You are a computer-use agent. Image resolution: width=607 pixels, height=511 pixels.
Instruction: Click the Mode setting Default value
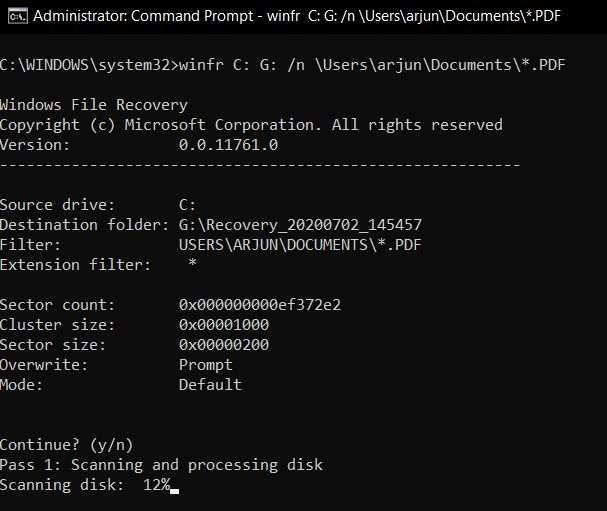tap(210, 384)
